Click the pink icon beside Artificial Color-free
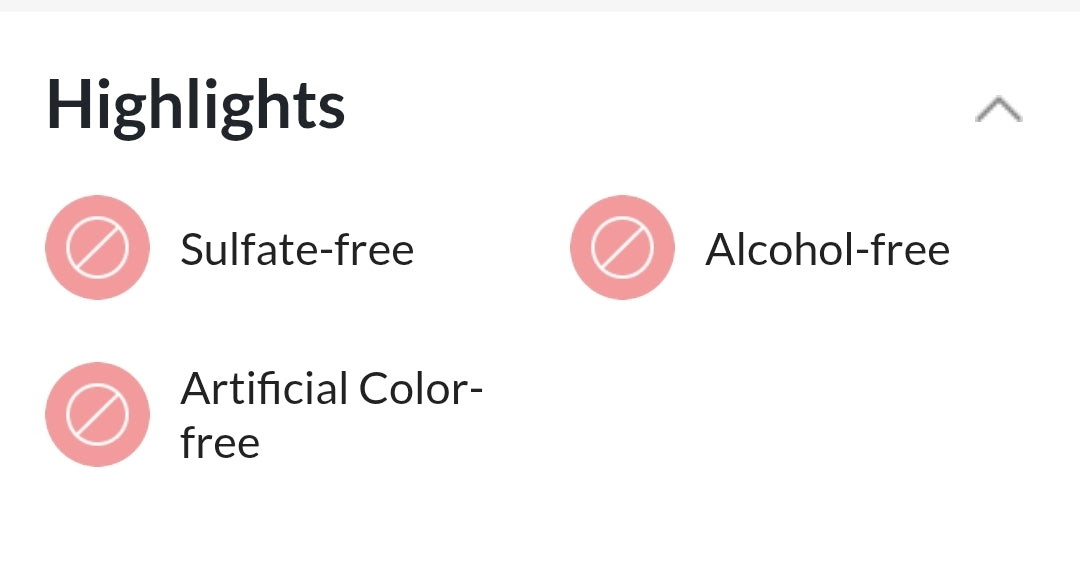The image size is (1080, 571). (97, 415)
